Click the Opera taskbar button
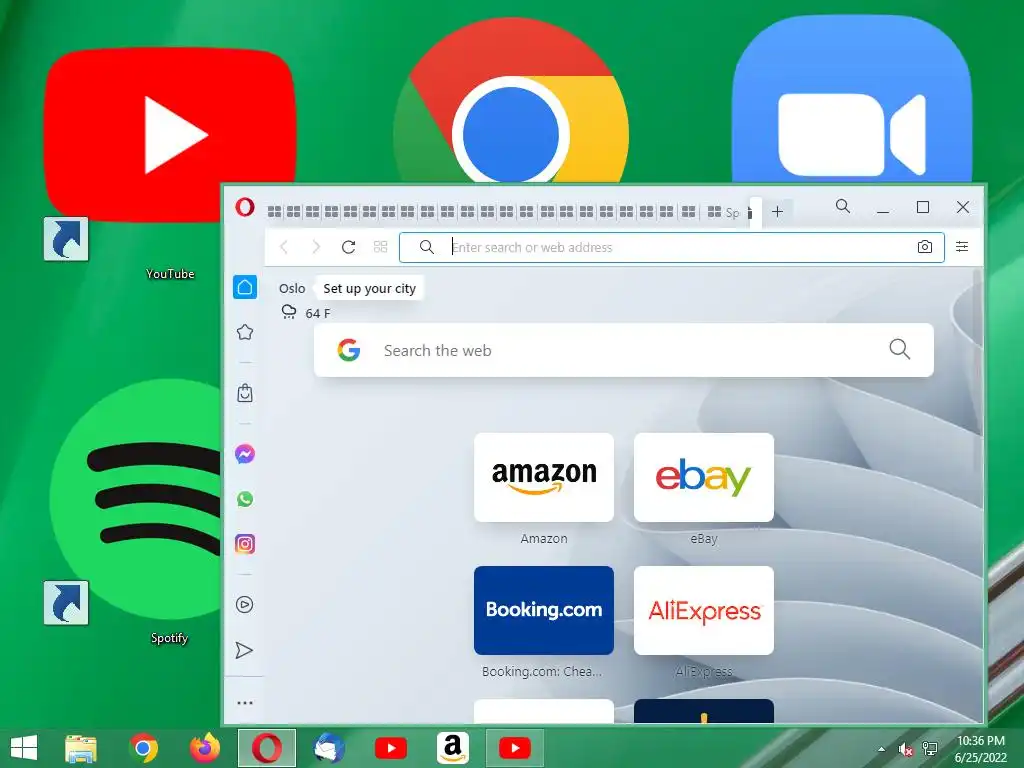Screen dimensions: 1024x768 click(x=266, y=748)
